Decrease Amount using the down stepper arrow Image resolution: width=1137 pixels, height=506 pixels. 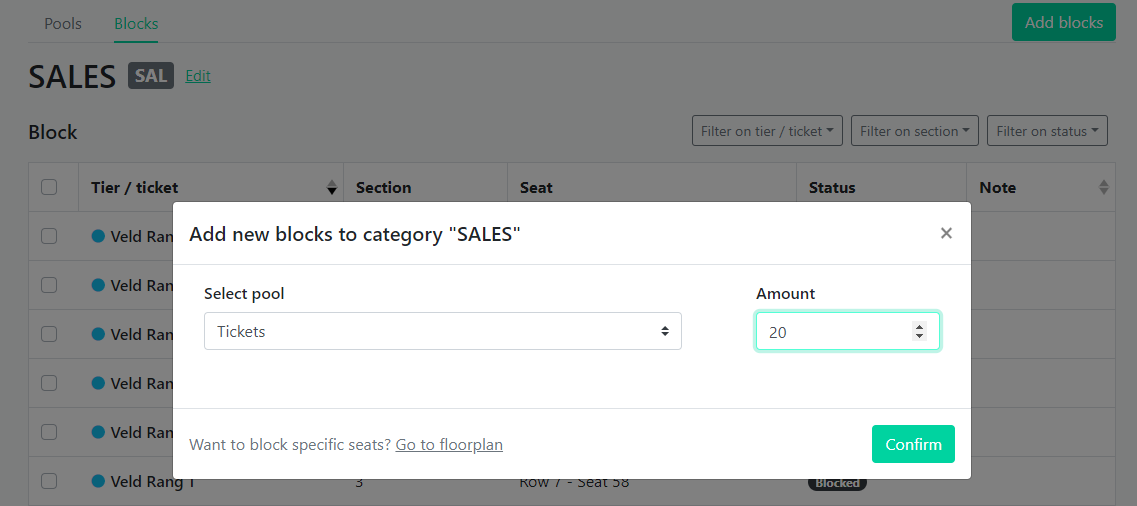click(x=919, y=336)
